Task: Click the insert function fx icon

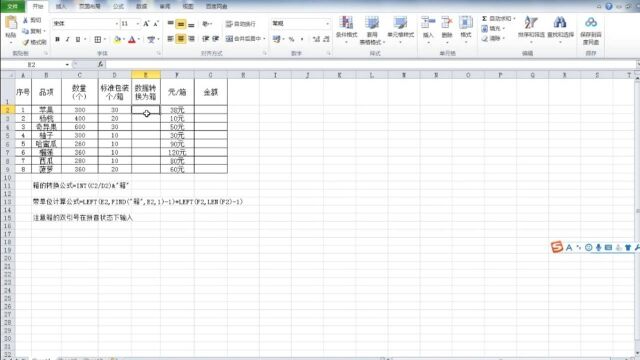Action: point(100,64)
